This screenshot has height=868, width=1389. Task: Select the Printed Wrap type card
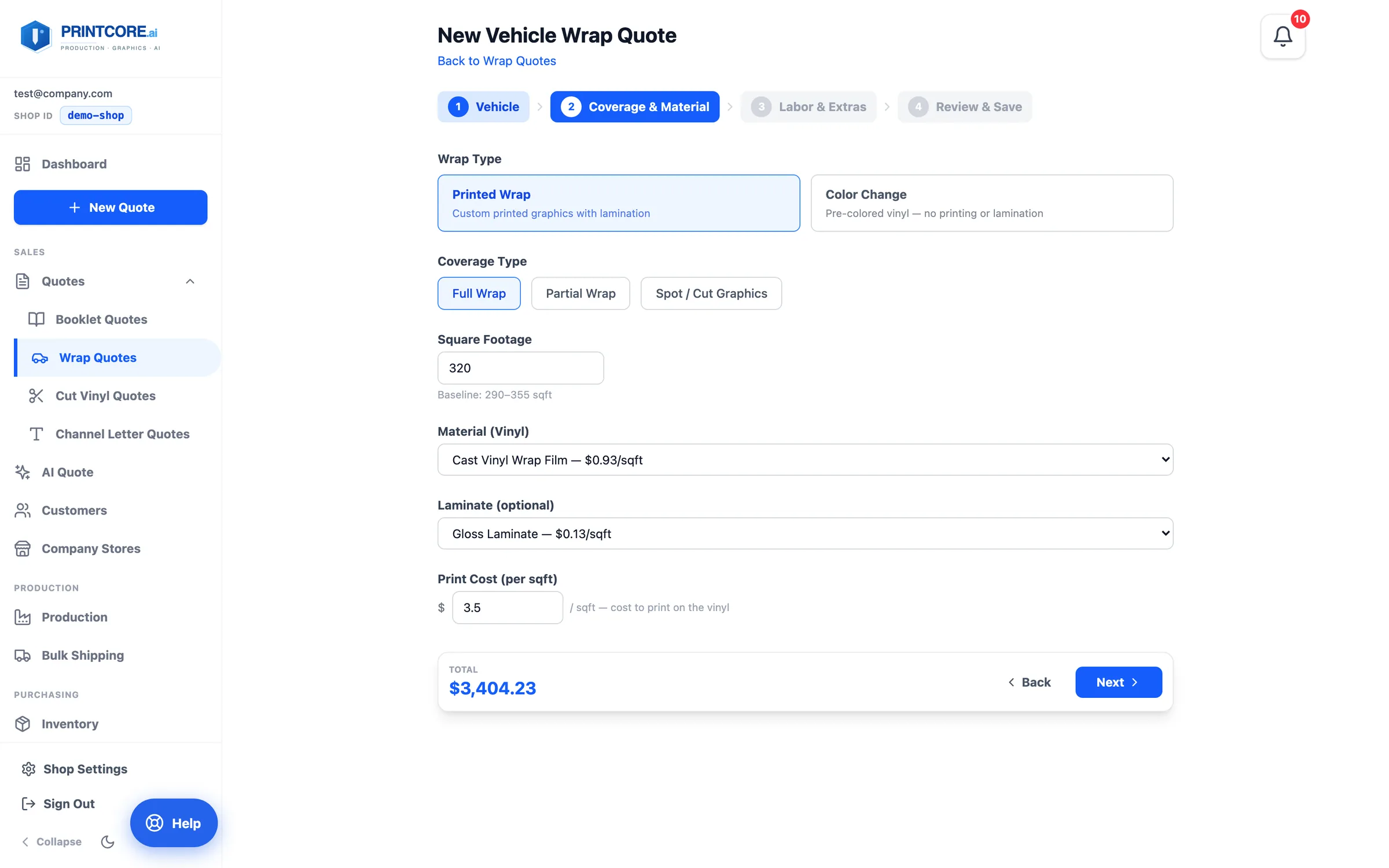pos(619,203)
